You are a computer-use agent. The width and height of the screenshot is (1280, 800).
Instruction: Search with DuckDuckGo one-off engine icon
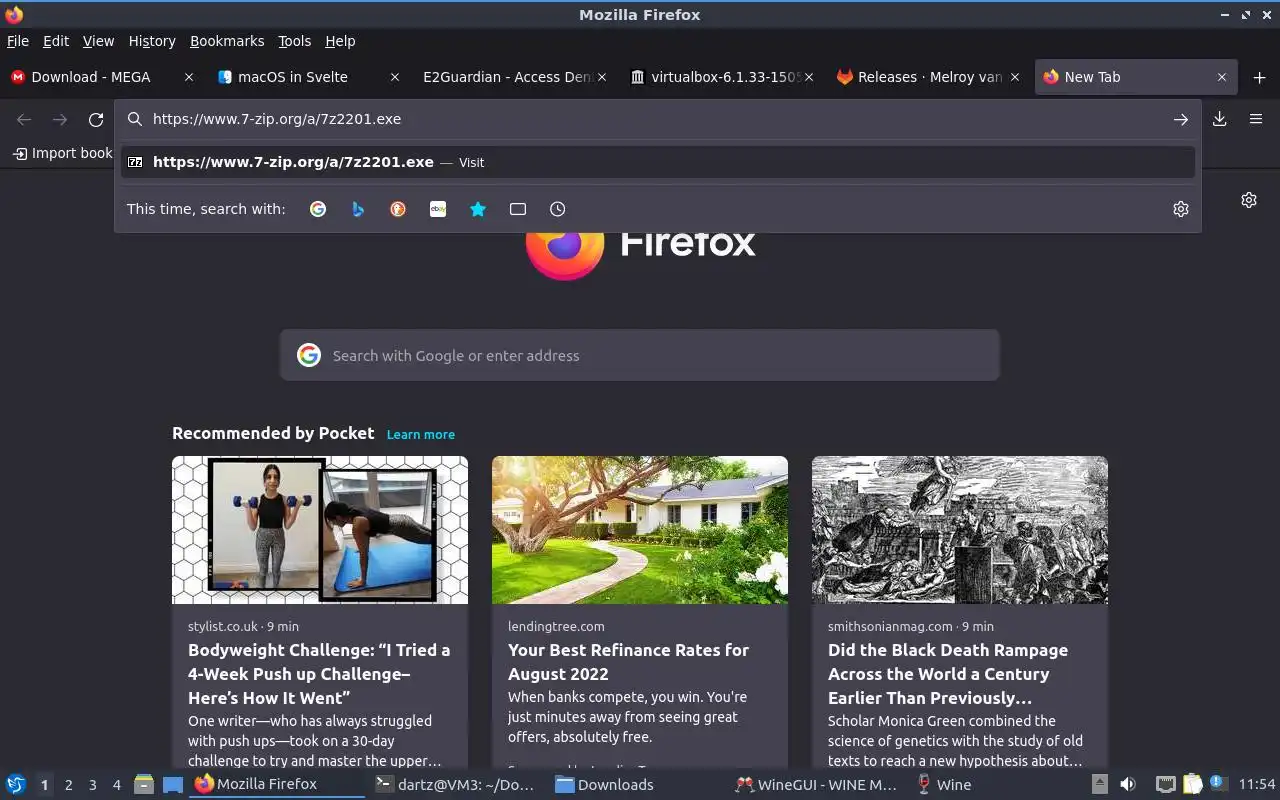coord(398,209)
